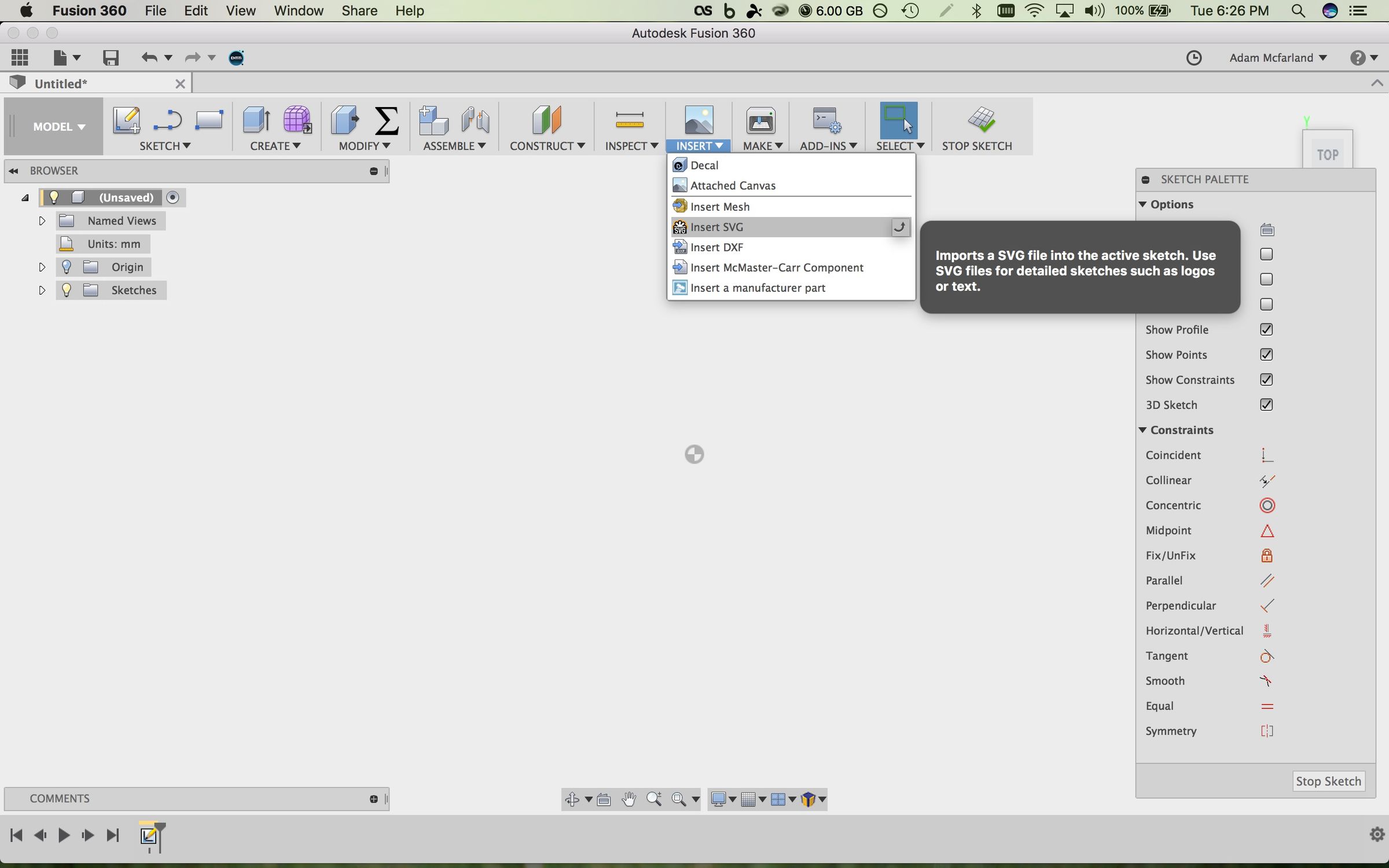This screenshot has height=868, width=1389.
Task: Open the SELECT dropdown menu
Action: pyautogui.click(x=898, y=145)
